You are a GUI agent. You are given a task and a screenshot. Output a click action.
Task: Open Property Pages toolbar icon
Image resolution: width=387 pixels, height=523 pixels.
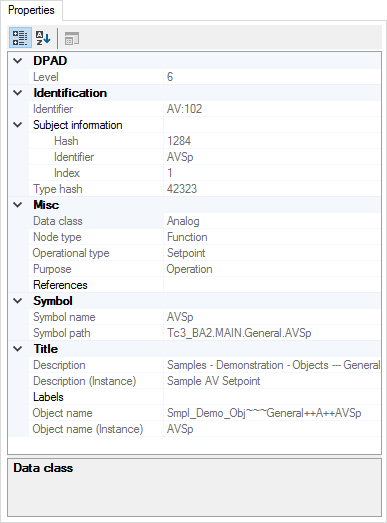tap(71, 39)
